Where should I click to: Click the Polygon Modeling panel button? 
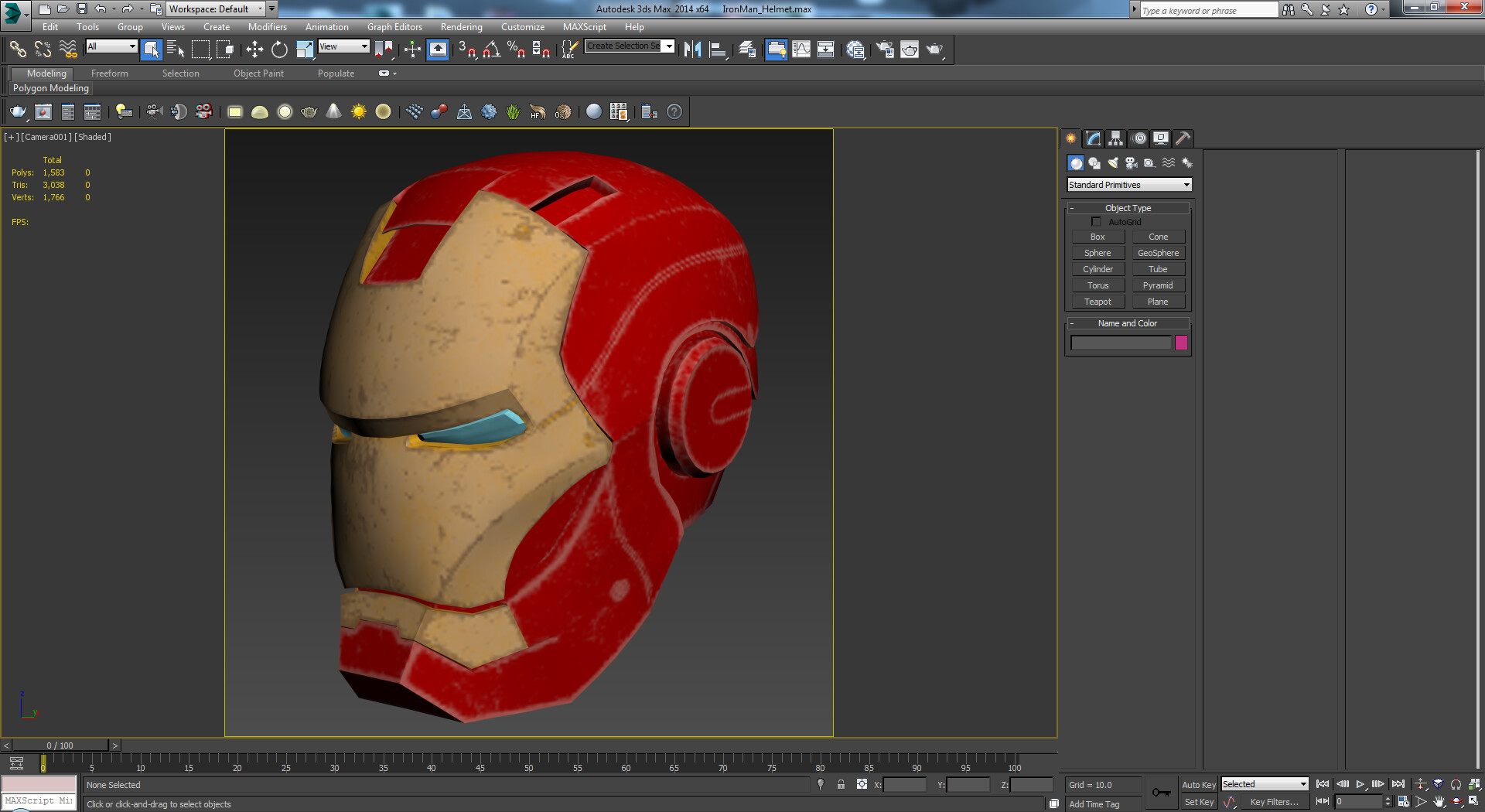point(51,88)
